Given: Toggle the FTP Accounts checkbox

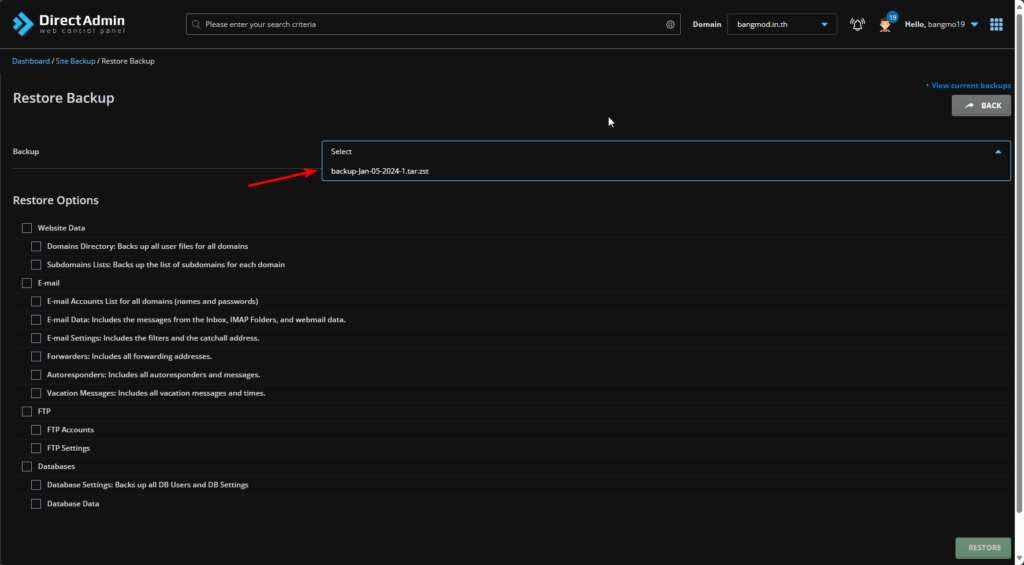Looking at the screenshot, I should [x=36, y=430].
